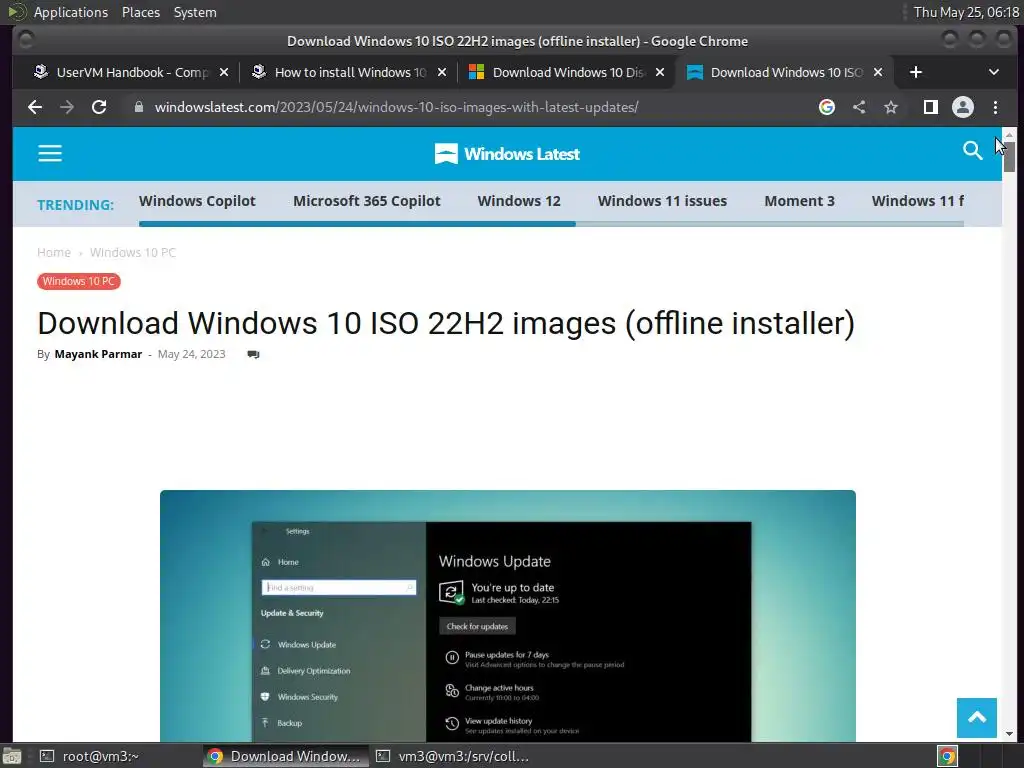This screenshot has width=1024, height=768.
Task: Click the browser forward arrow
Action: pyautogui.click(x=67, y=107)
